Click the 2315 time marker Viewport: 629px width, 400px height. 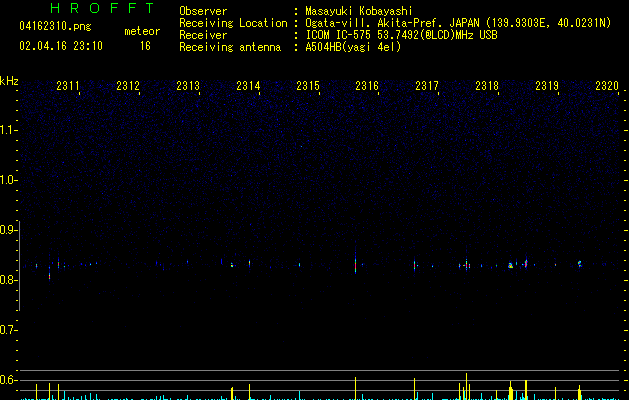(x=308, y=86)
